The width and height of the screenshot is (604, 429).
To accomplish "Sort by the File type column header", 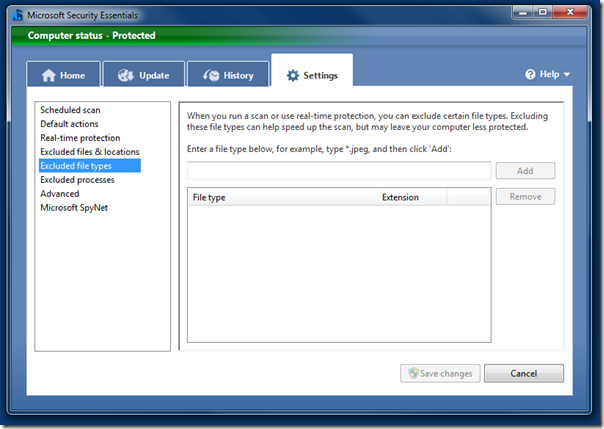I will [x=283, y=197].
